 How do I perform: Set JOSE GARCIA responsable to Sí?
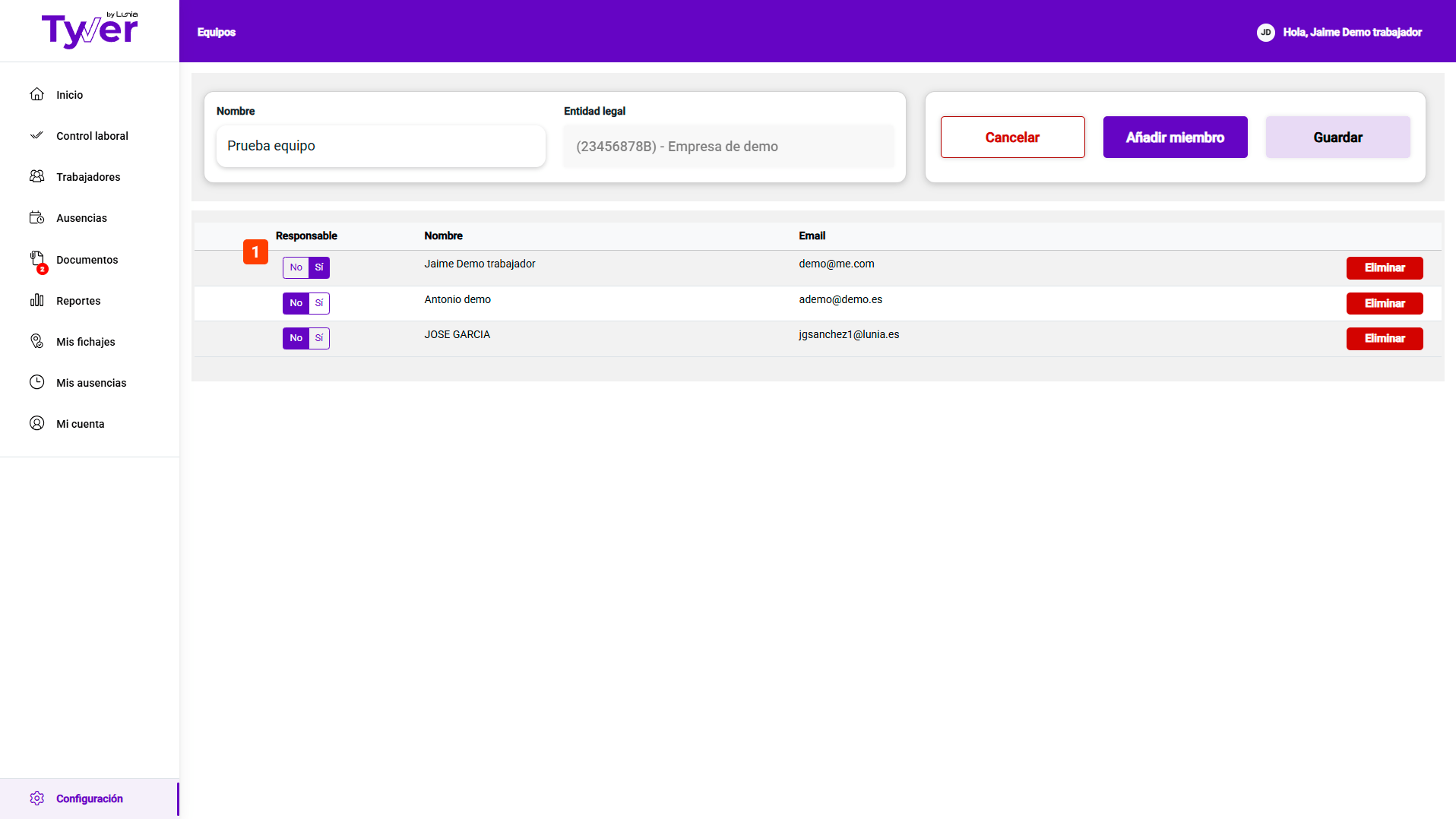(319, 338)
